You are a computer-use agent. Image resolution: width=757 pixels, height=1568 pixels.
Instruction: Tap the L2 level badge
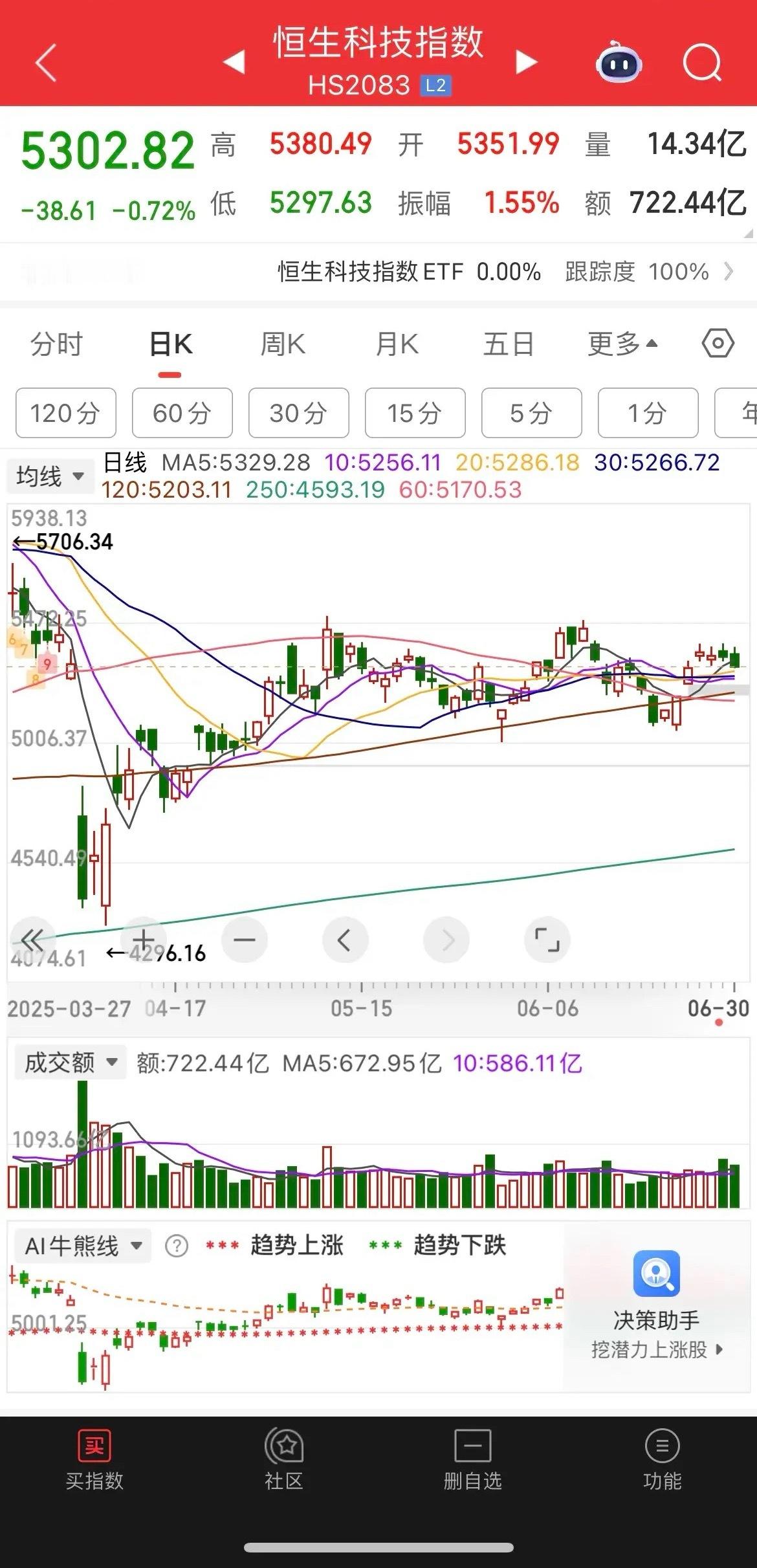(435, 85)
